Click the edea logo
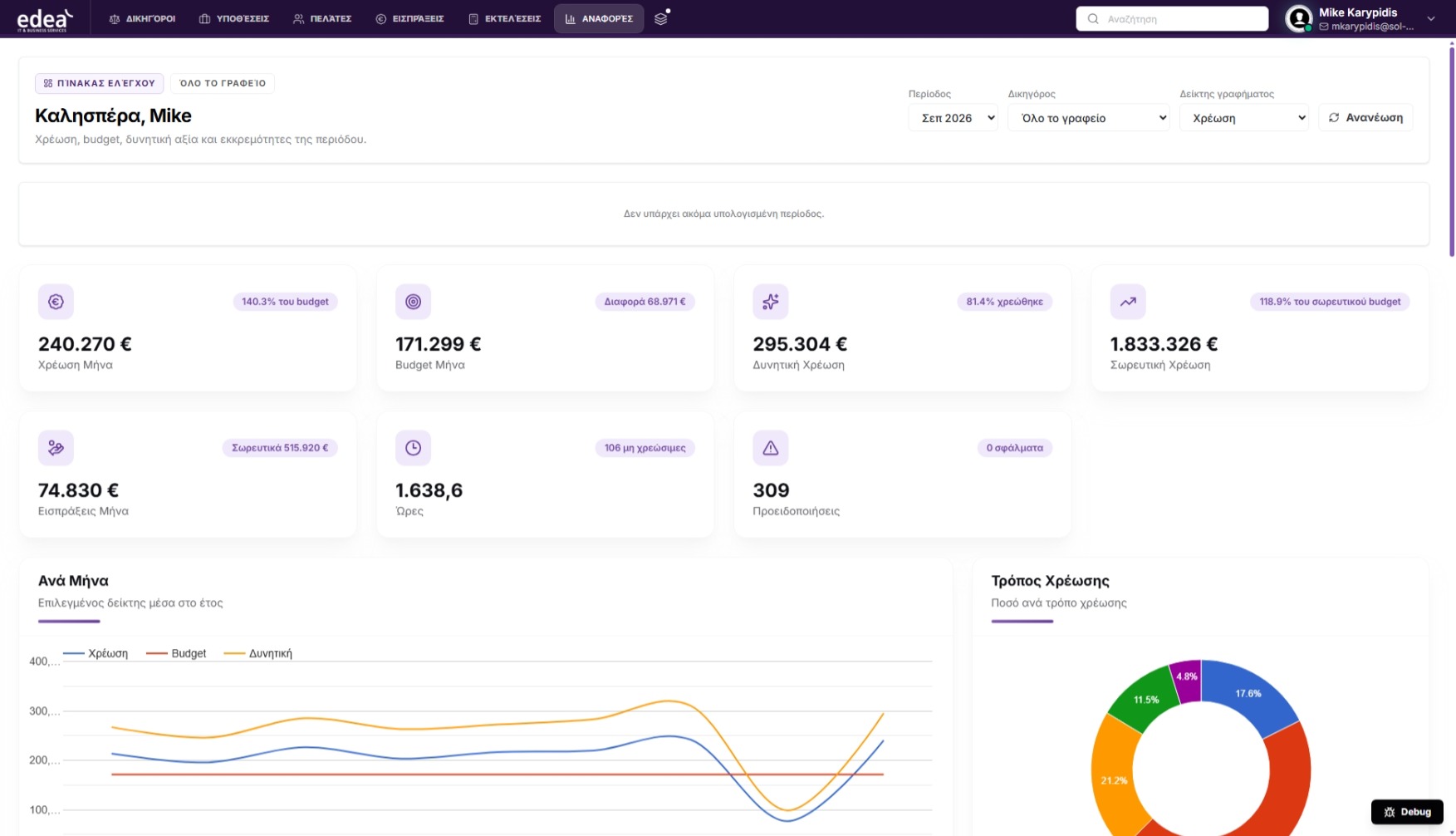The image size is (1456, 836). click(x=46, y=19)
